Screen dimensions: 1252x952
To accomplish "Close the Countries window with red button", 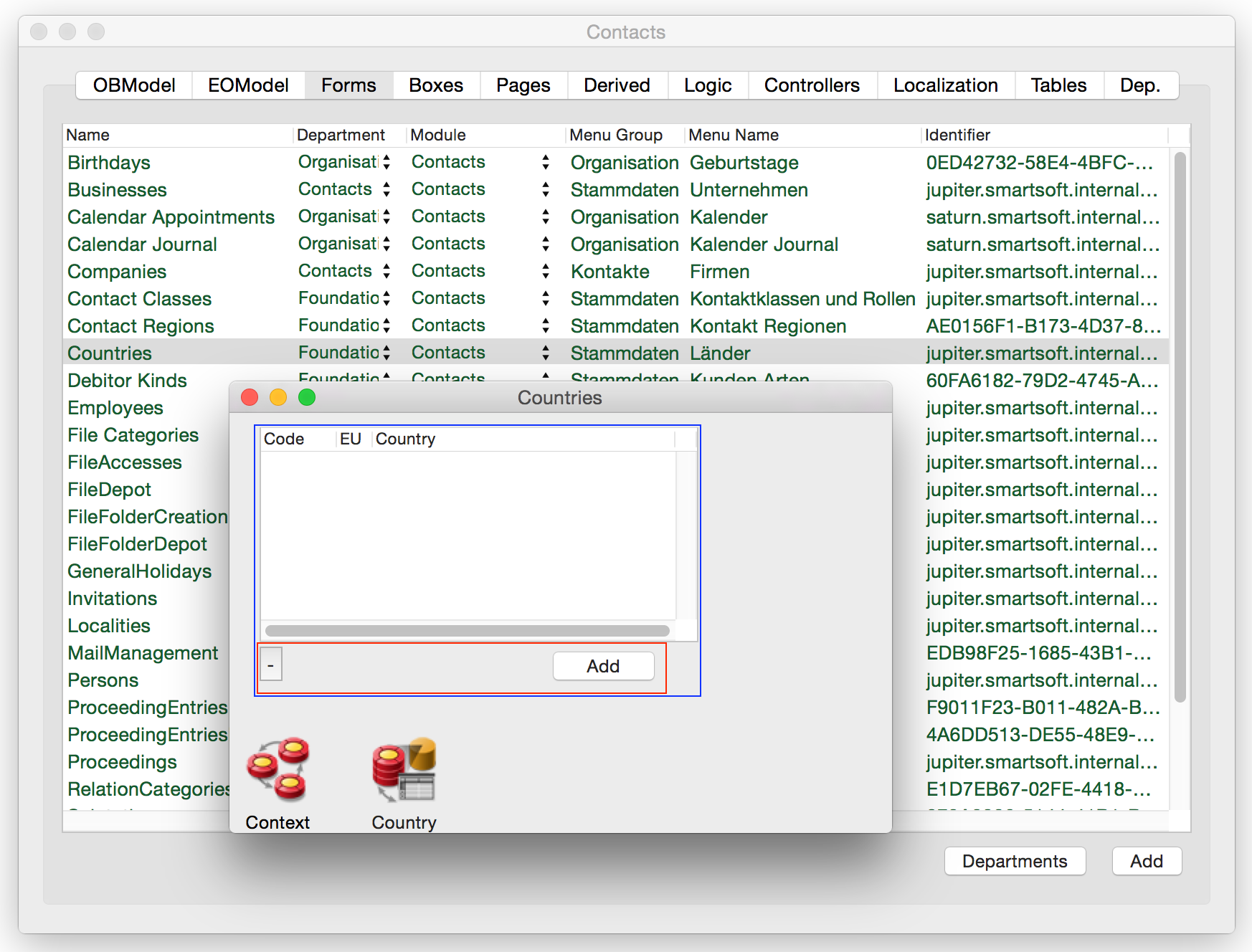I will (250, 398).
